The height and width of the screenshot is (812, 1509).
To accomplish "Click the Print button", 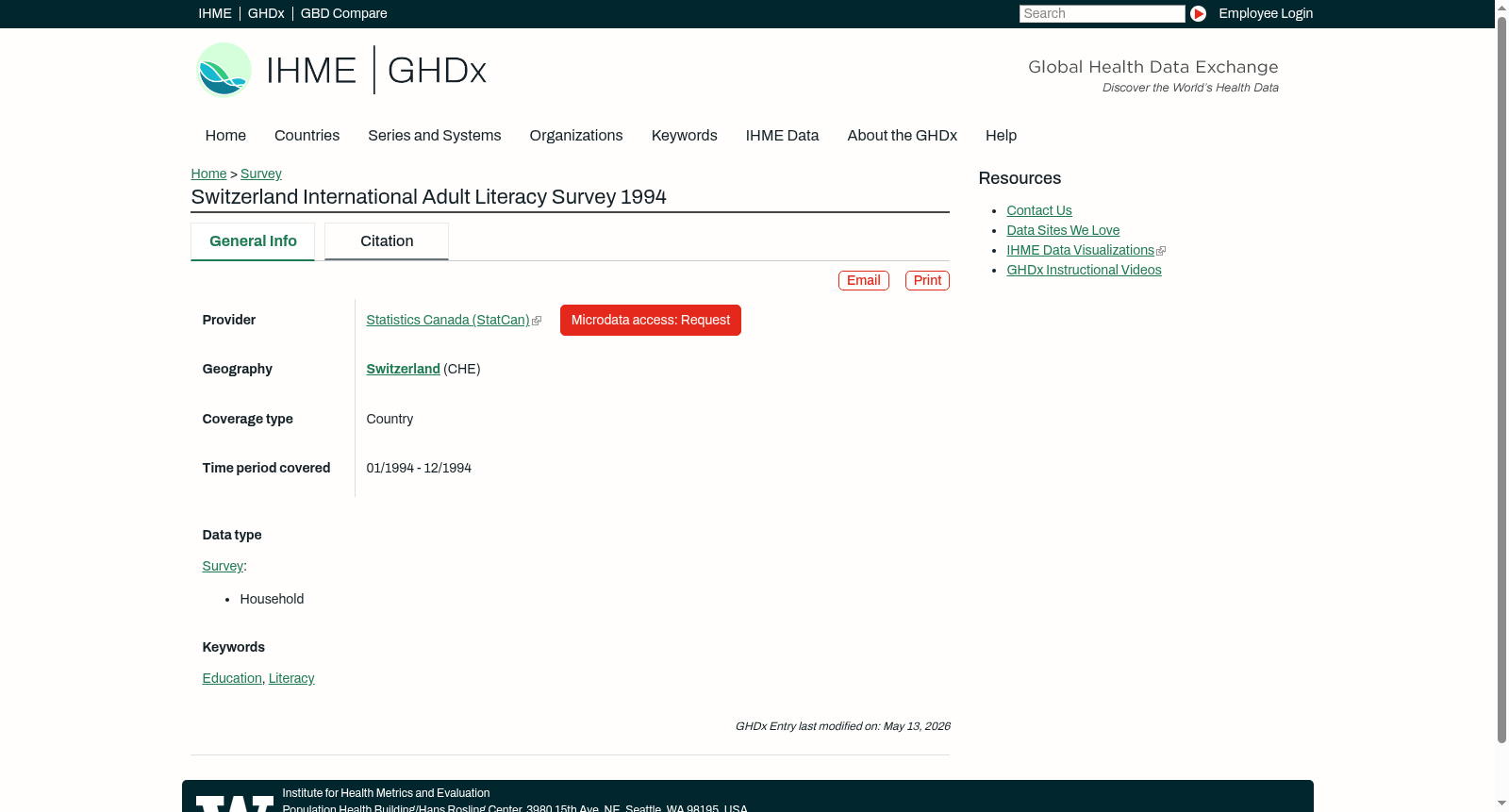I will pyautogui.click(x=927, y=280).
